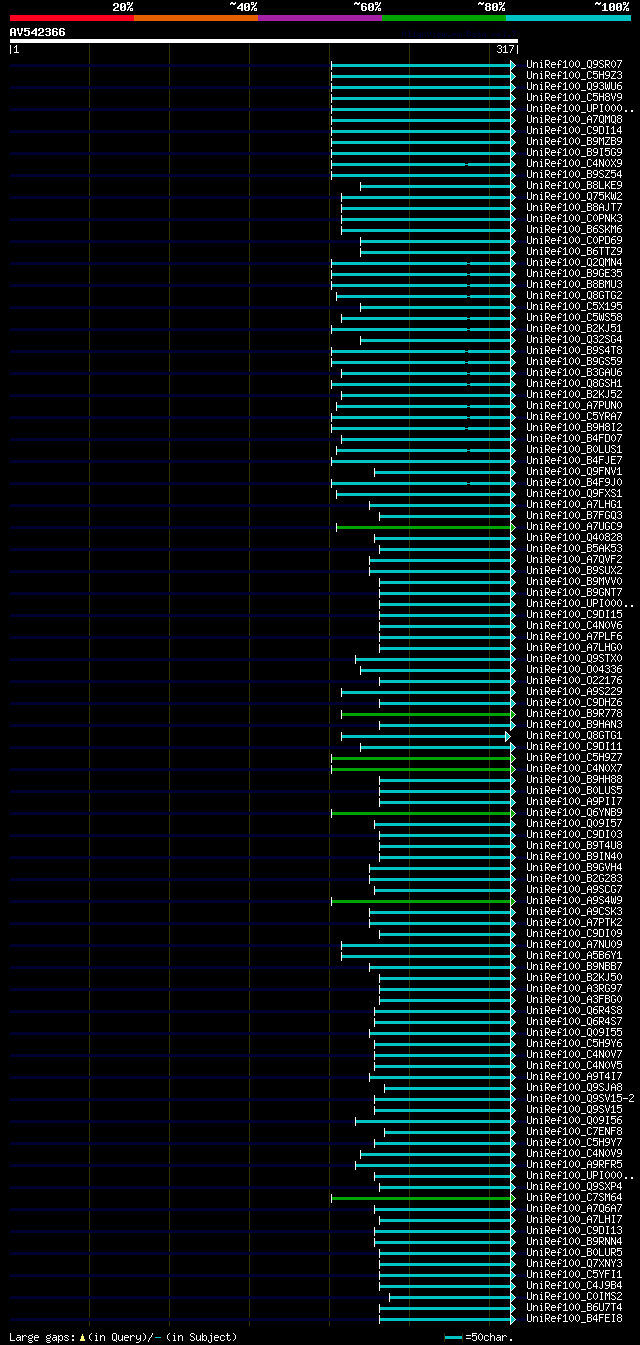Select subject label UniRef100_Q2QMN4
Viewport: 640px width, 1345px height.
pyautogui.click(x=573, y=263)
